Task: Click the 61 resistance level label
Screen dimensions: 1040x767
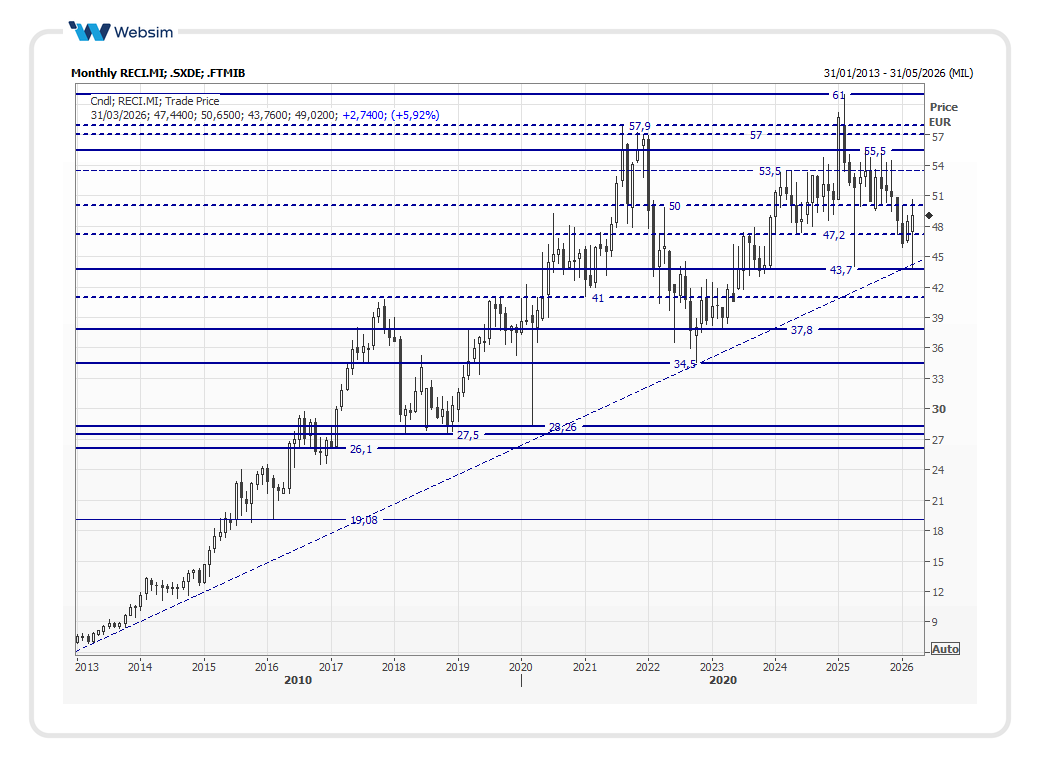Action: click(838, 95)
